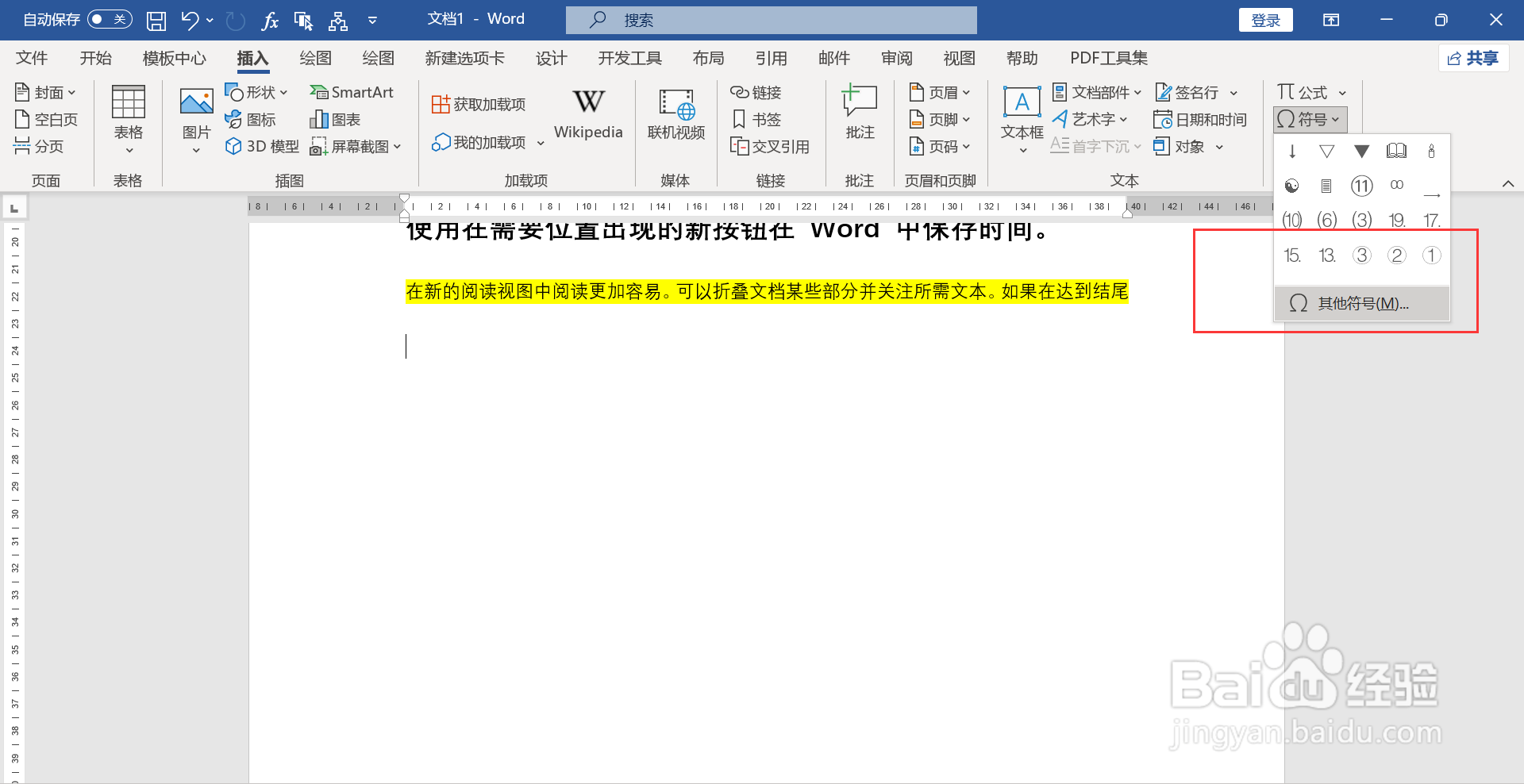This screenshot has width=1524, height=784.
Task: Click the search box in the title bar
Action: pos(771,20)
